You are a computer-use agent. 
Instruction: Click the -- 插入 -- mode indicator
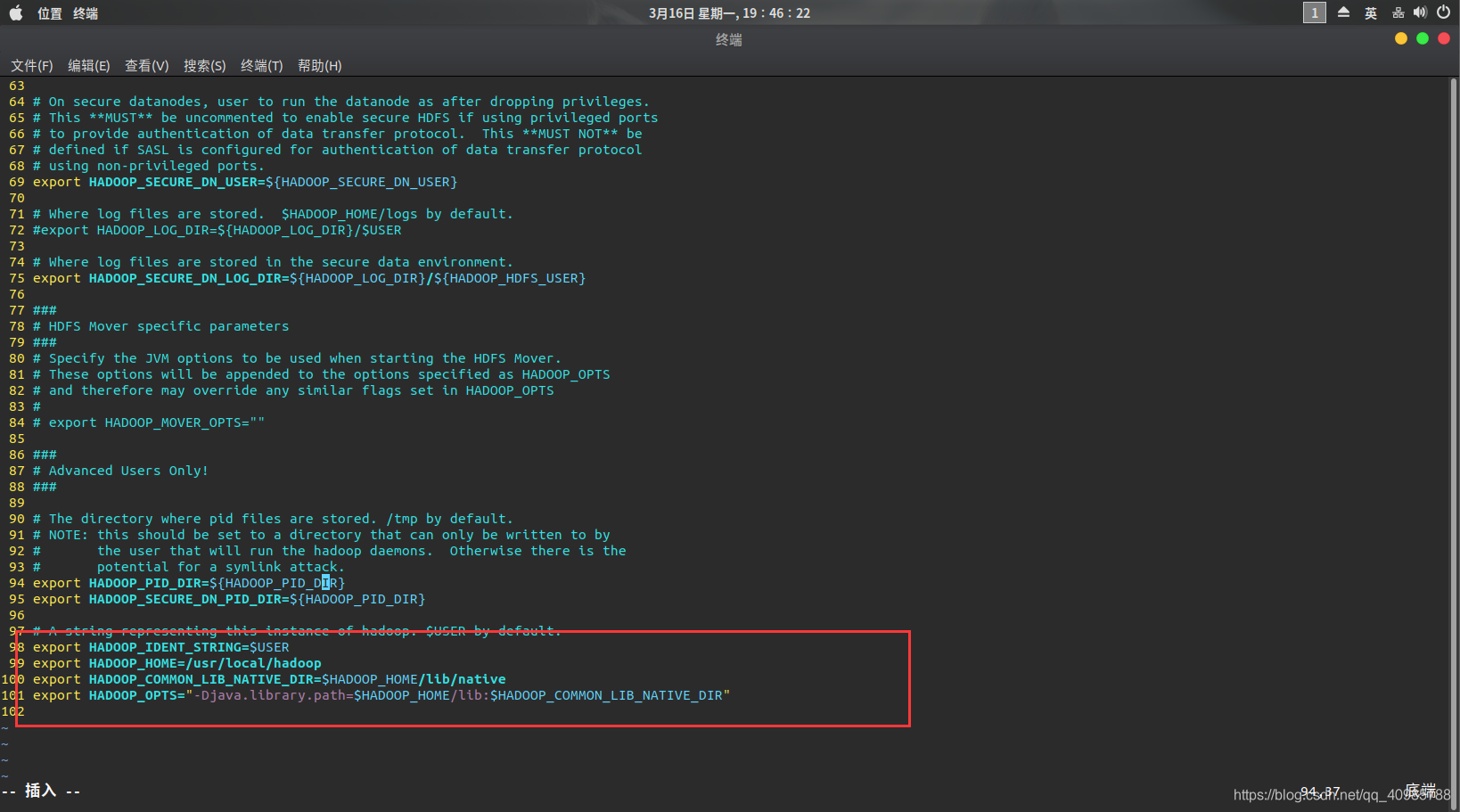click(x=41, y=791)
